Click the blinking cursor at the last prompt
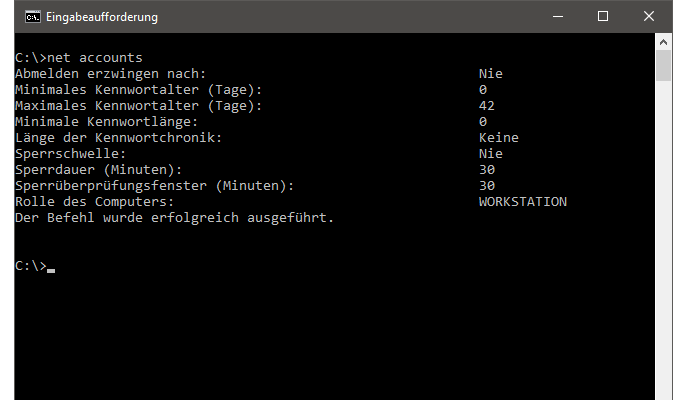The height and width of the screenshot is (400, 688). pos(51,268)
